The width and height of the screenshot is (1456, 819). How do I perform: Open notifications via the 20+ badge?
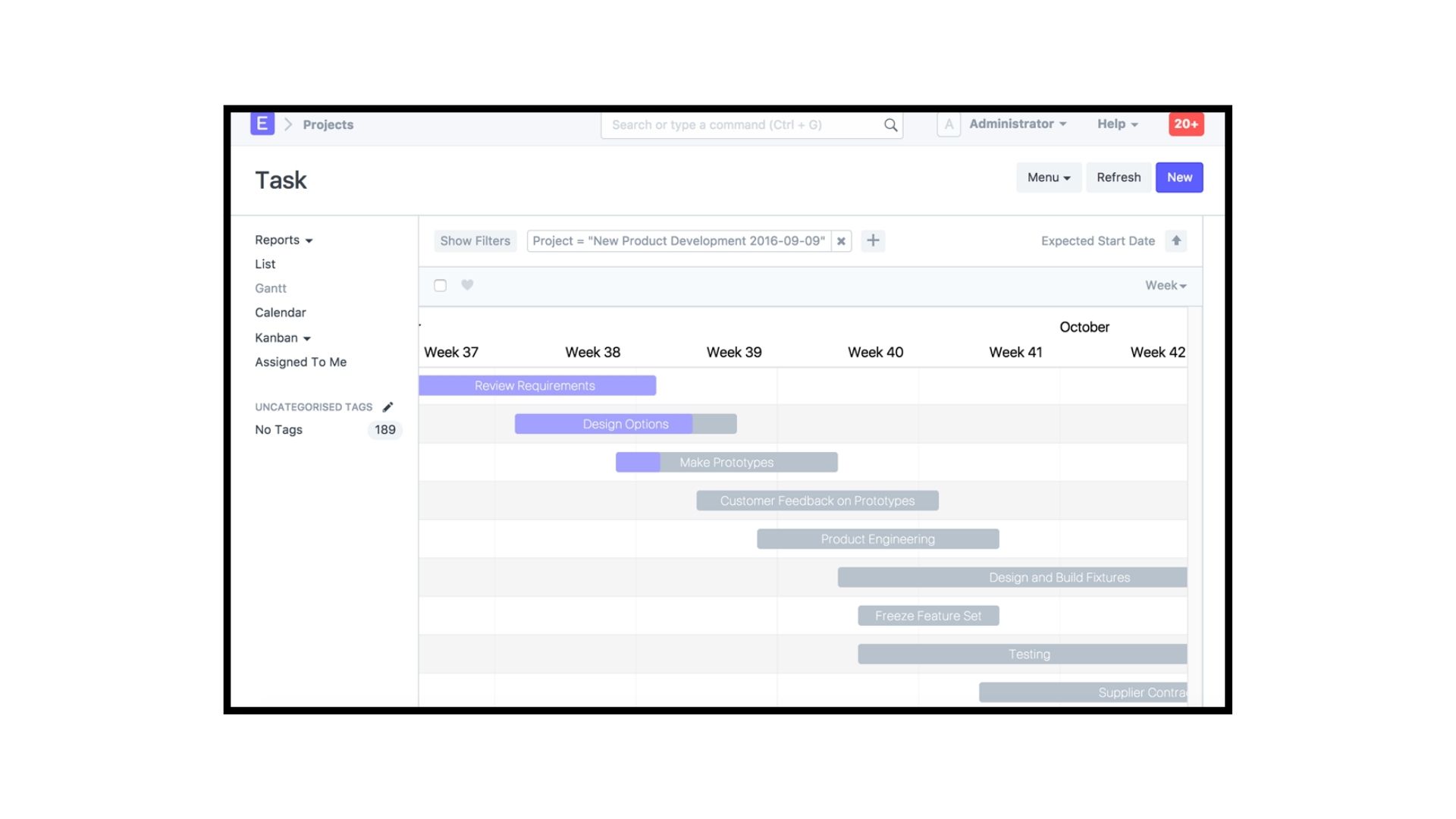click(x=1186, y=124)
